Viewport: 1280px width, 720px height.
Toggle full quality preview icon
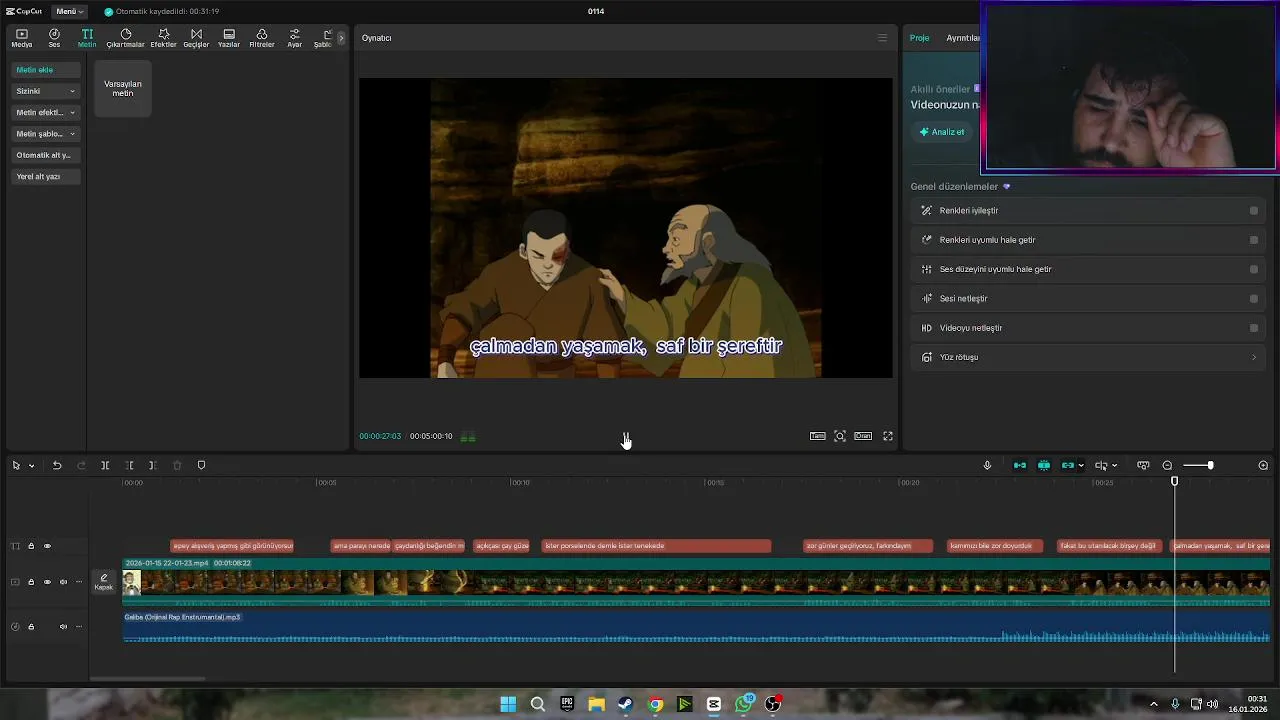tap(817, 436)
